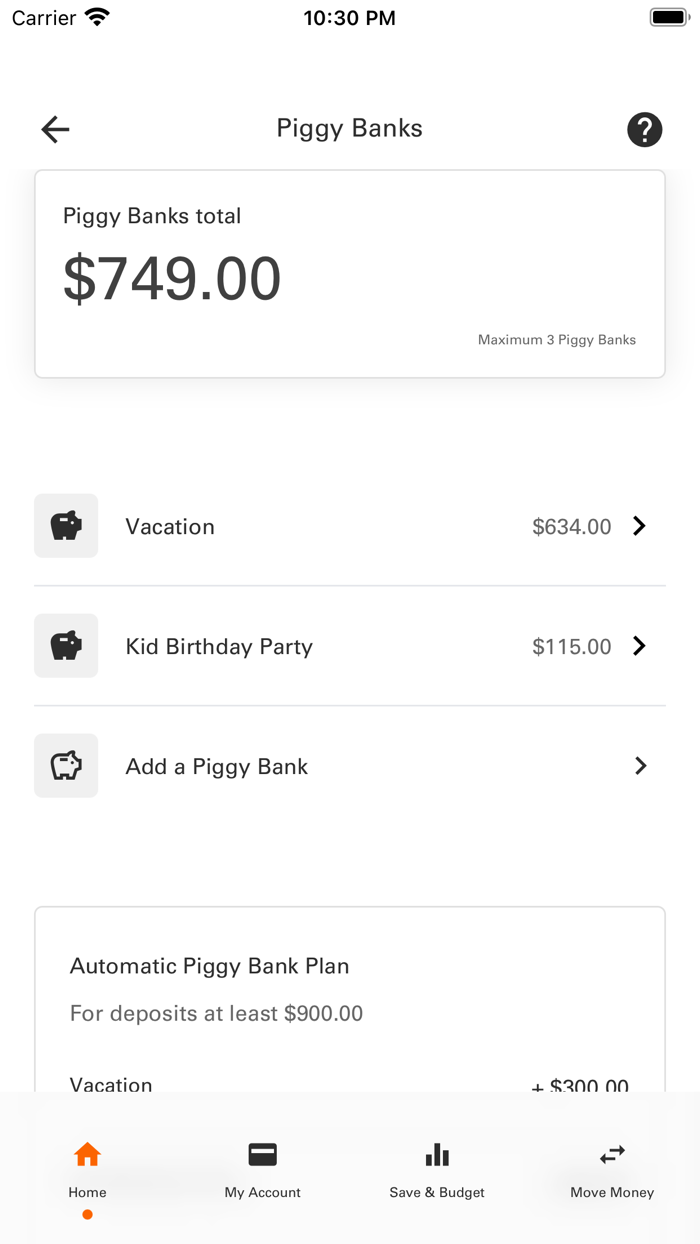Tap the Move Money arrows icon
700x1244 pixels.
coord(611,1153)
